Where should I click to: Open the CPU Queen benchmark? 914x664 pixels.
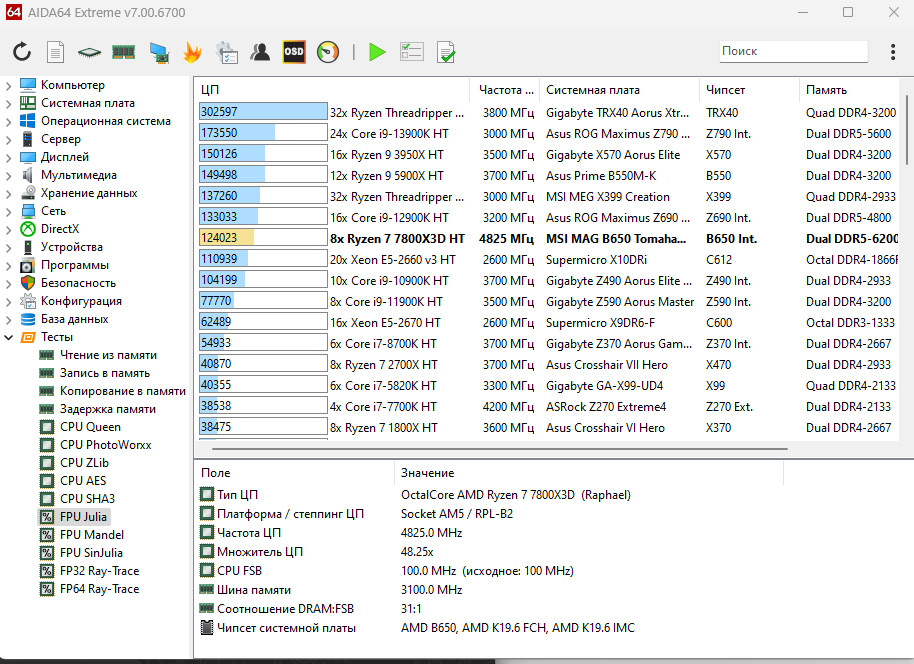coord(90,427)
